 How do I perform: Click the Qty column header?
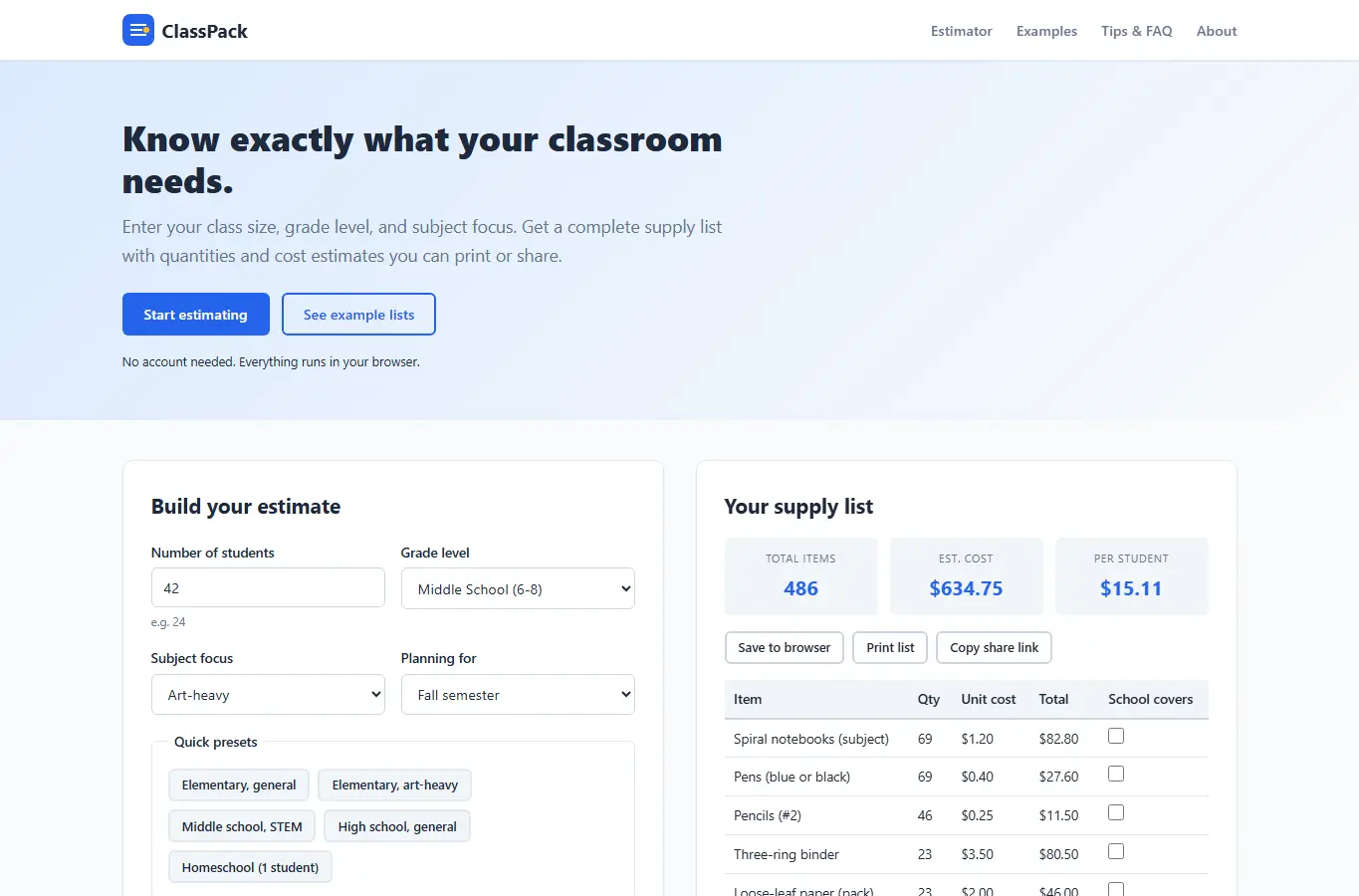(x=929, y=699)
